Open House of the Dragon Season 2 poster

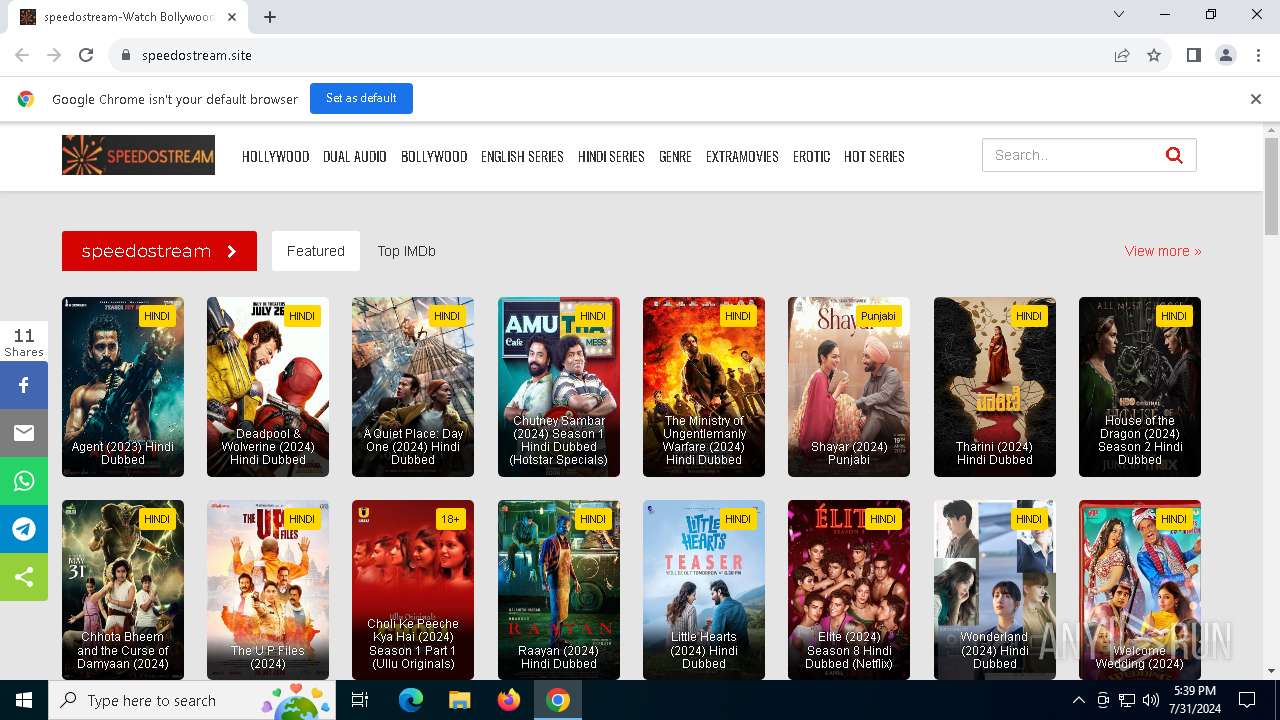pyautogui.click(x=1140, y=387)
